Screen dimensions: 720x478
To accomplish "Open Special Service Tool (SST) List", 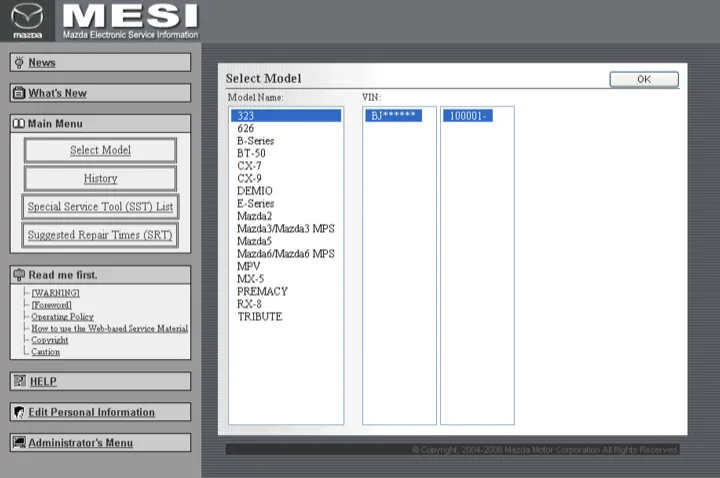I will pos(100,207).
